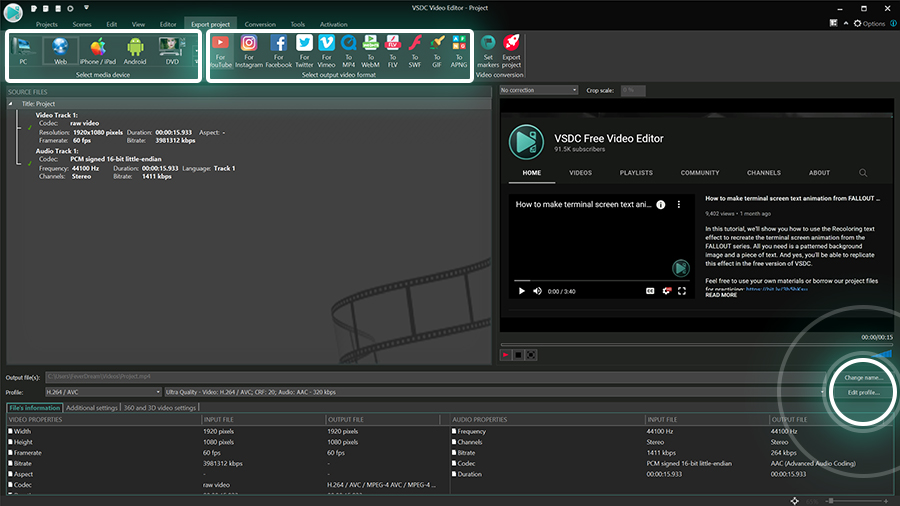The height and width of the screenshot is (506, 900).
Task: Toggle the video Codec property checkbox
Action: pyautogui.click(x=10, y=485)
